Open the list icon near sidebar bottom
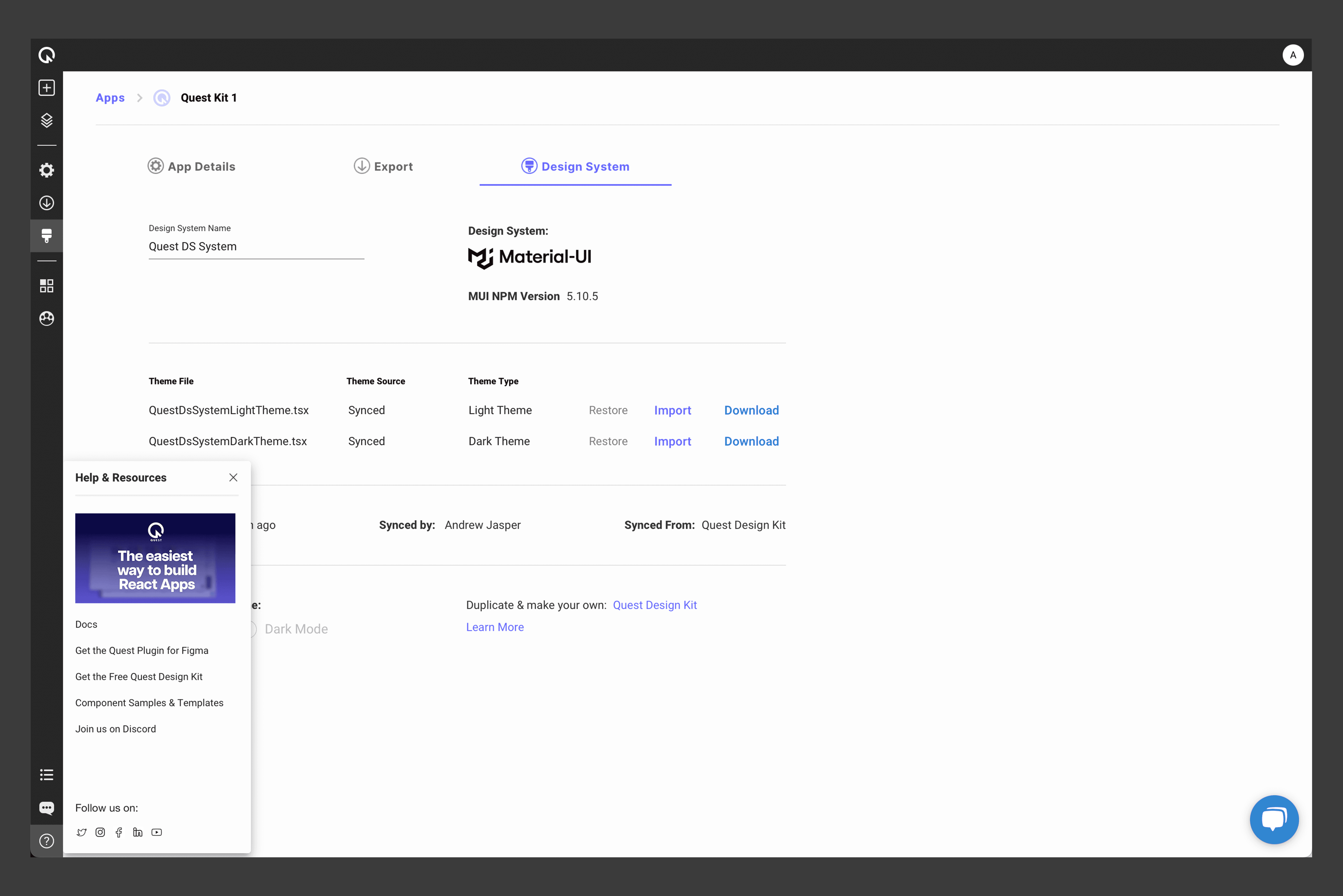 tap(46, 775)
